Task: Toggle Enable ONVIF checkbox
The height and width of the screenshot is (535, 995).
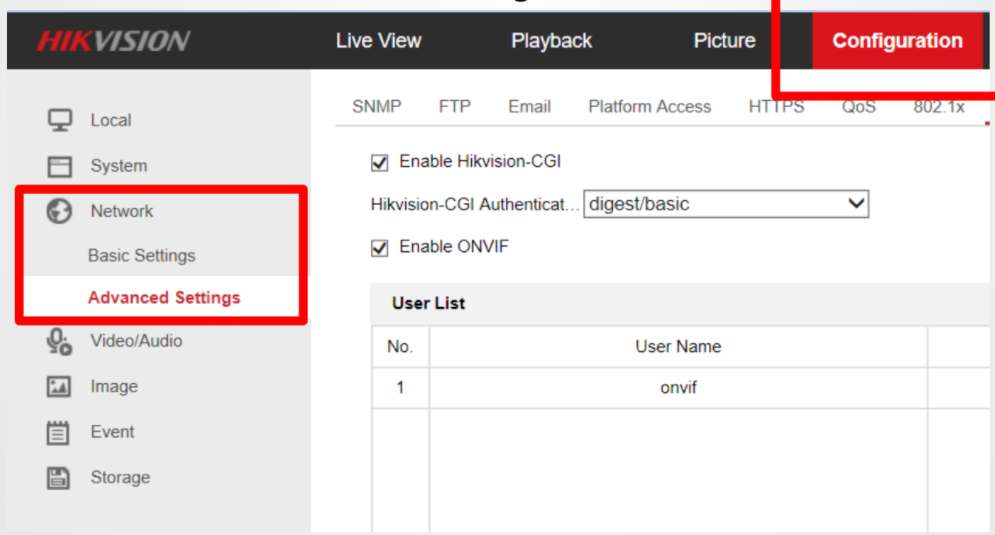Action: point(379,248)
